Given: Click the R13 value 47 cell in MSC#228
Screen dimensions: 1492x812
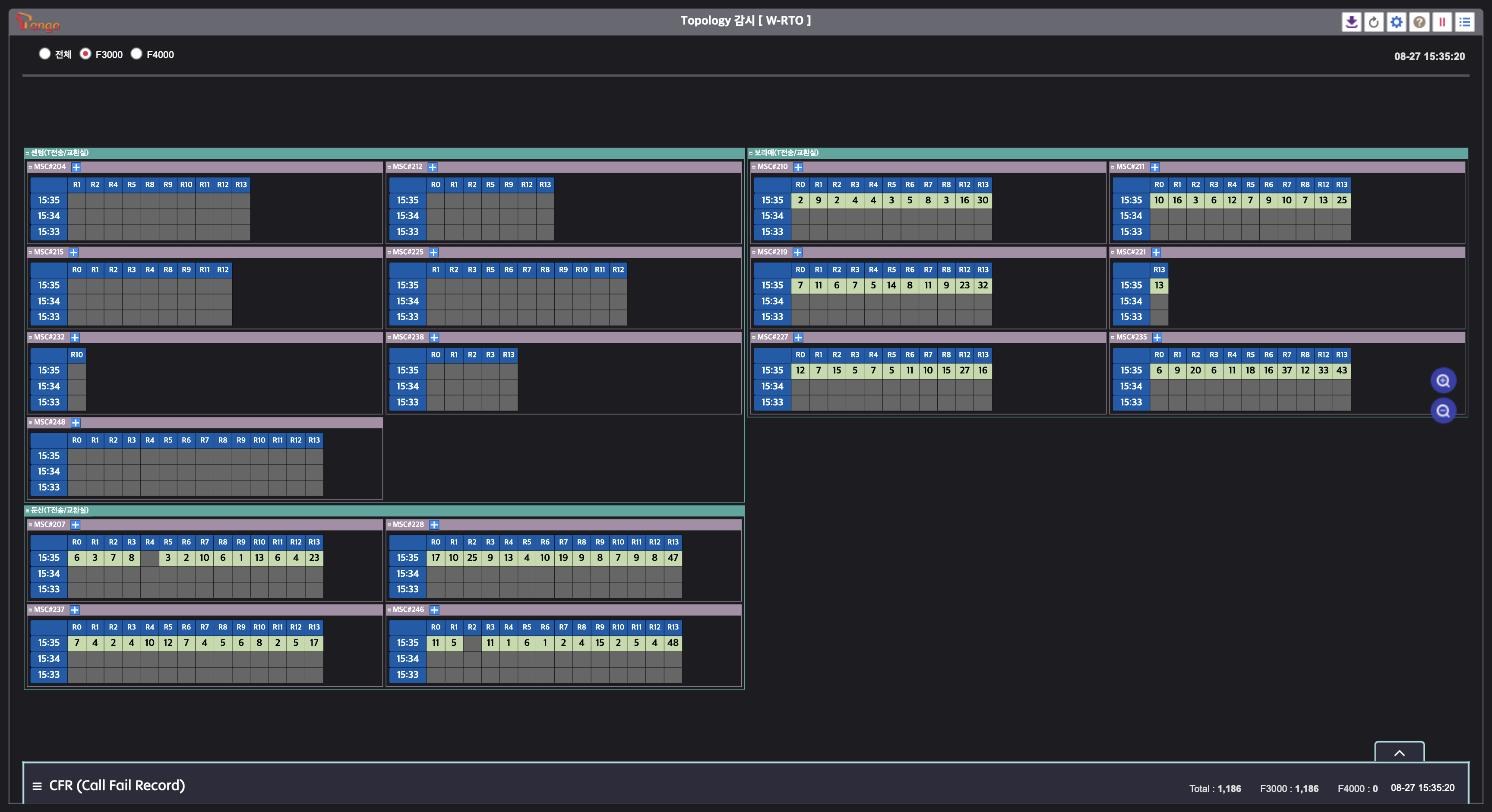Looking at the screenshot, I should pyautogui.click(x=673, y=558).
